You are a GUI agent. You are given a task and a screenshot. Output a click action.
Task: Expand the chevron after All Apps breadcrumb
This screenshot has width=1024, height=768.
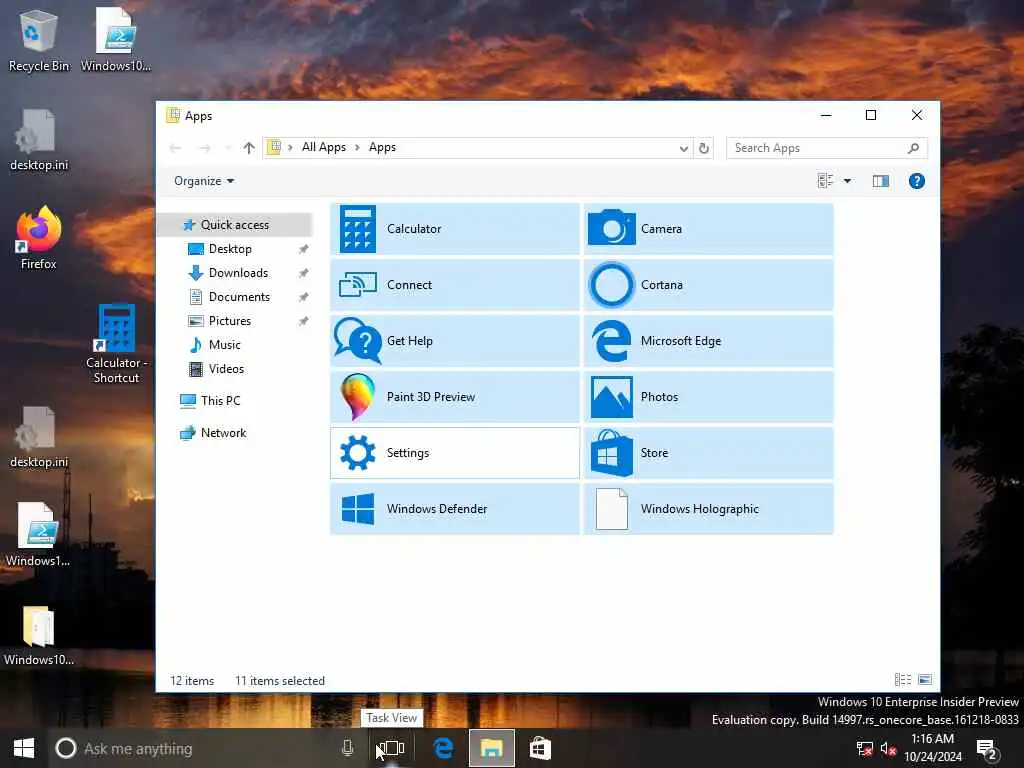(x=357, y=148)
